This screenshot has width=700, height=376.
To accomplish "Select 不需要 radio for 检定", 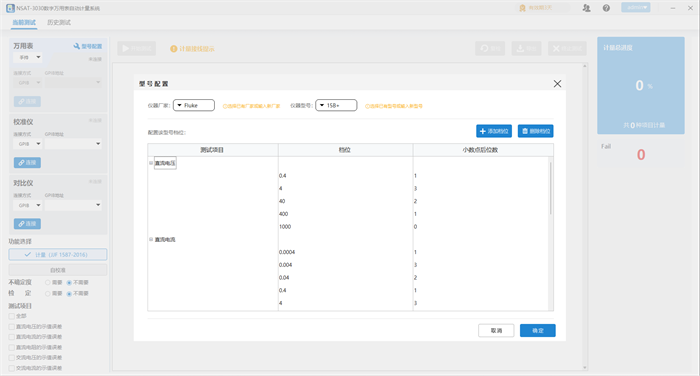I will click(69, 293).
